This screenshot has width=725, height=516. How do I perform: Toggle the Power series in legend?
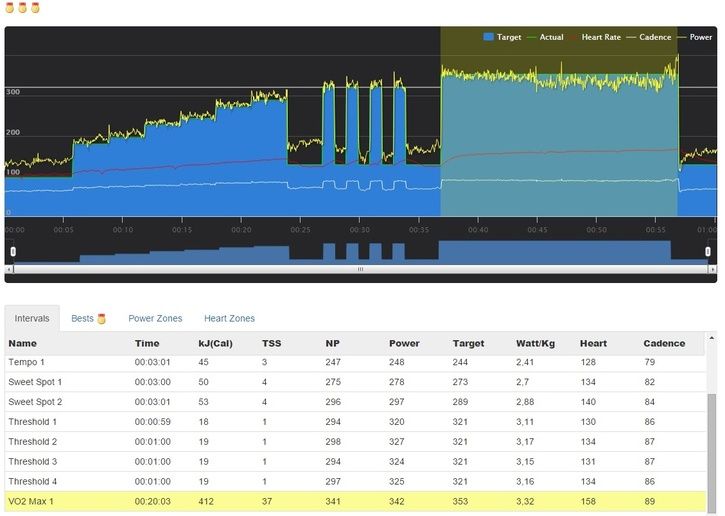coord(694,37)
